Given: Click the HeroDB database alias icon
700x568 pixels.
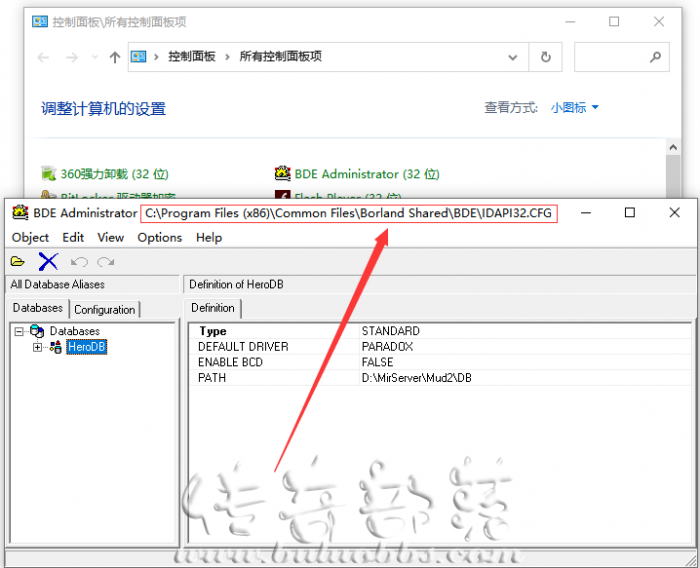Looking at the screenshot, I should coord(56,347).
